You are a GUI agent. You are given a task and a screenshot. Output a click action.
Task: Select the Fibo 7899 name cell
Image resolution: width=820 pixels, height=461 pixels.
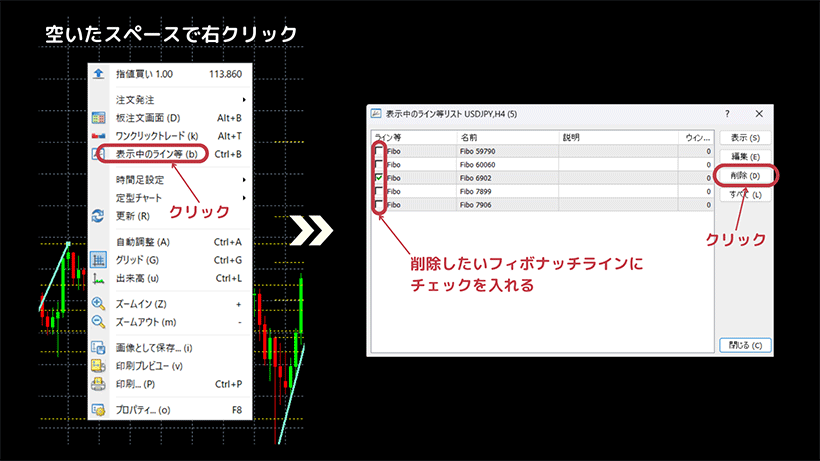pyautogui.click(x=508, y=191)
